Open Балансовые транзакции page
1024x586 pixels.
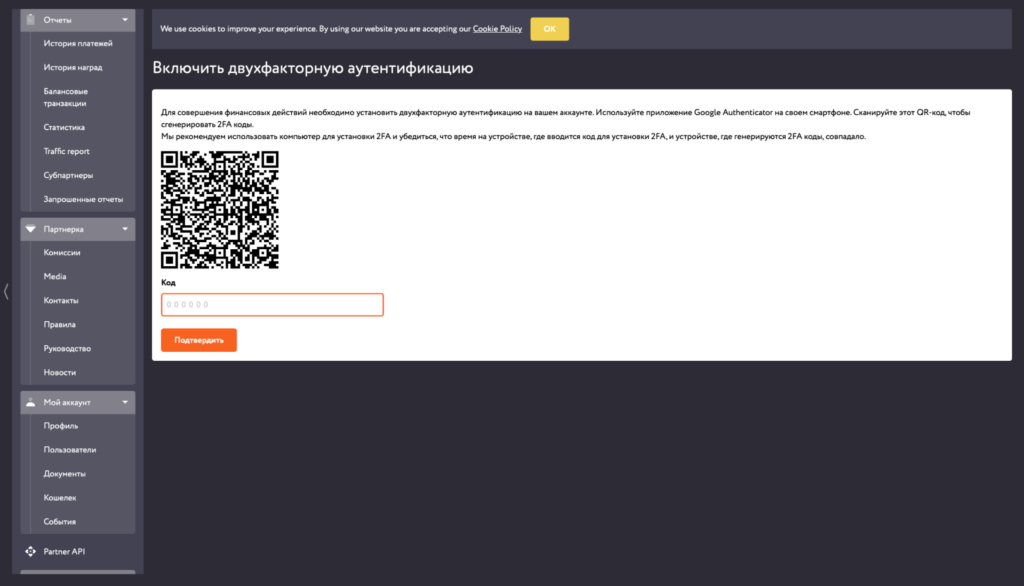tap(65, 97)
